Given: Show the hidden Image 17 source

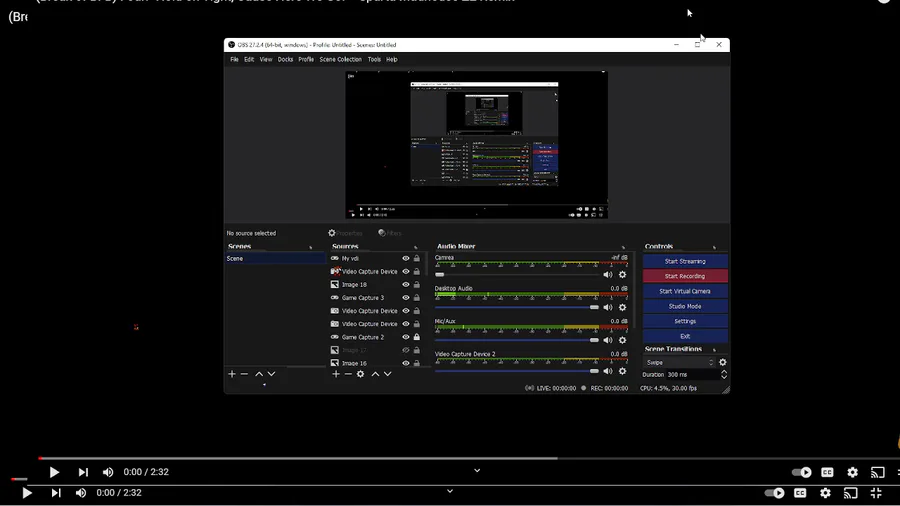Looking at the screenshot, I should [406, 350].
